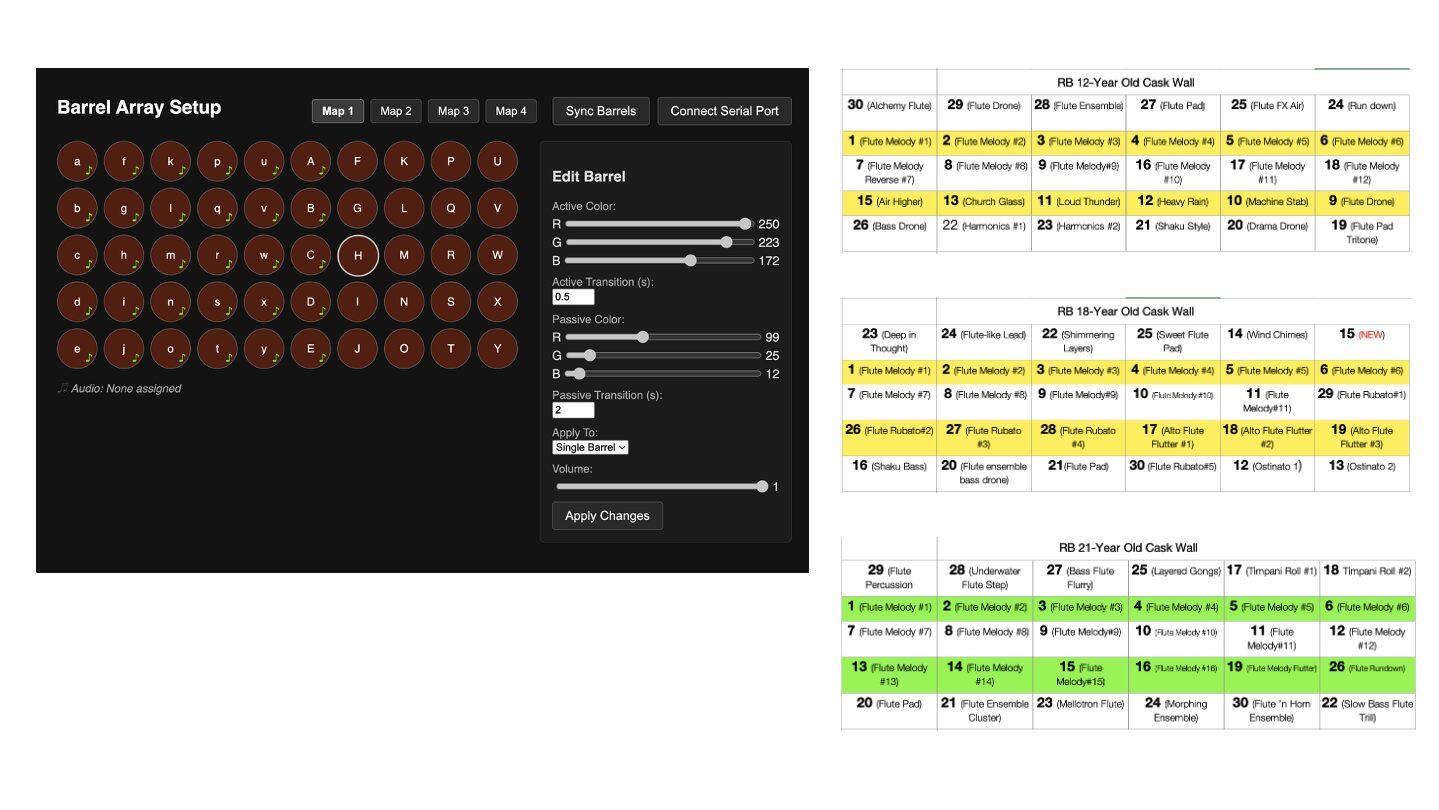Click the Passive Transition input field
Viewport: 1439px width, 810px height.
pyautogui.click(x=573, y=410)
